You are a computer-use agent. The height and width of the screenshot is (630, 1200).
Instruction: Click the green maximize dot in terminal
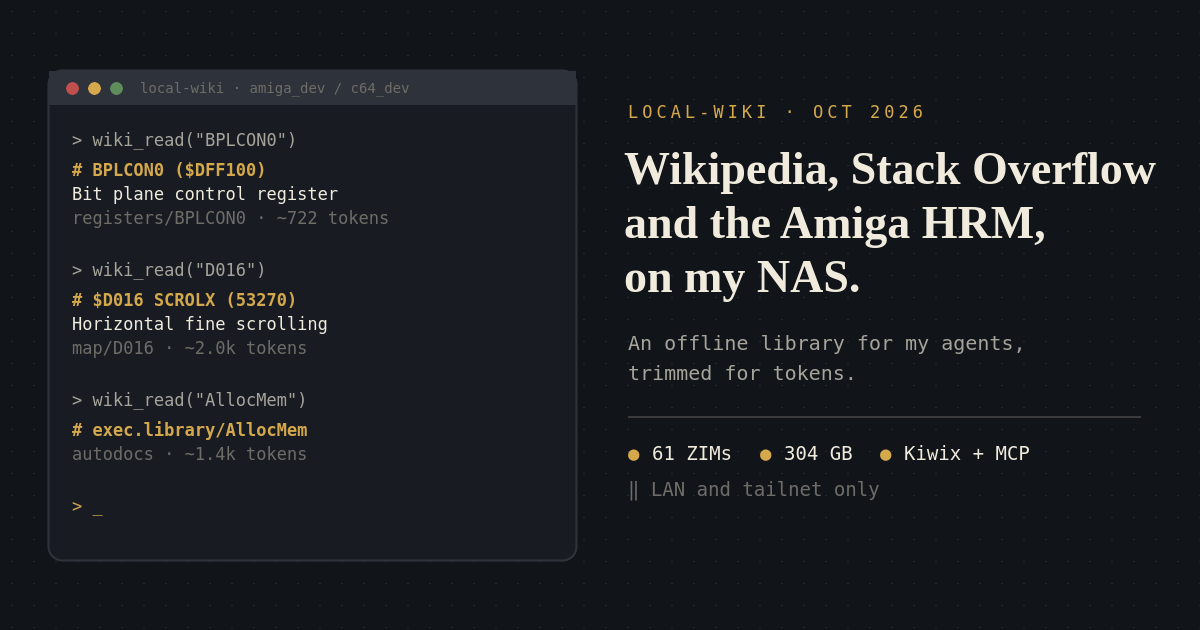tap(116, 88)
